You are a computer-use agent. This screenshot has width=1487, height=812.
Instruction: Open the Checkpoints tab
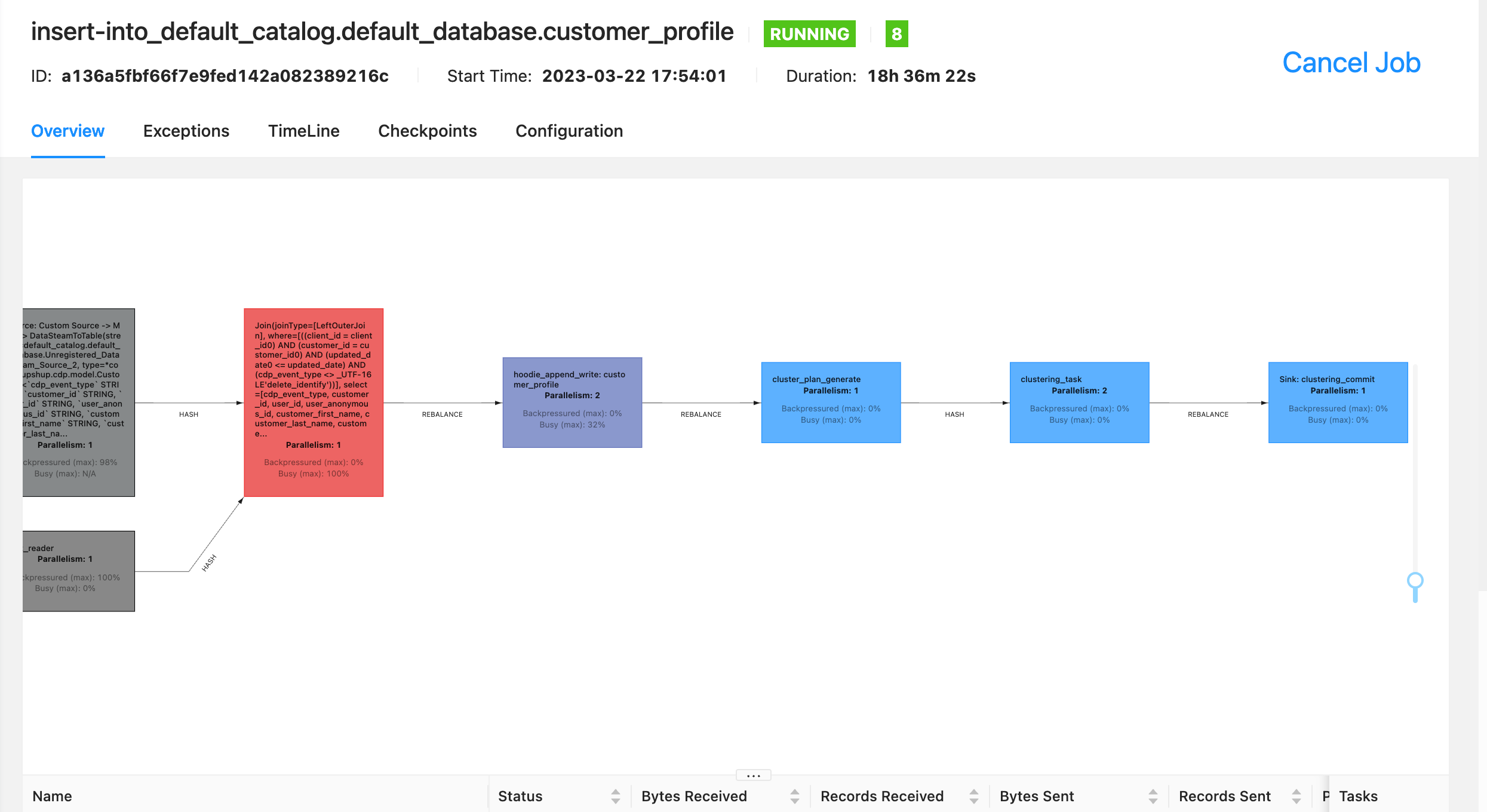click(427, 131)
